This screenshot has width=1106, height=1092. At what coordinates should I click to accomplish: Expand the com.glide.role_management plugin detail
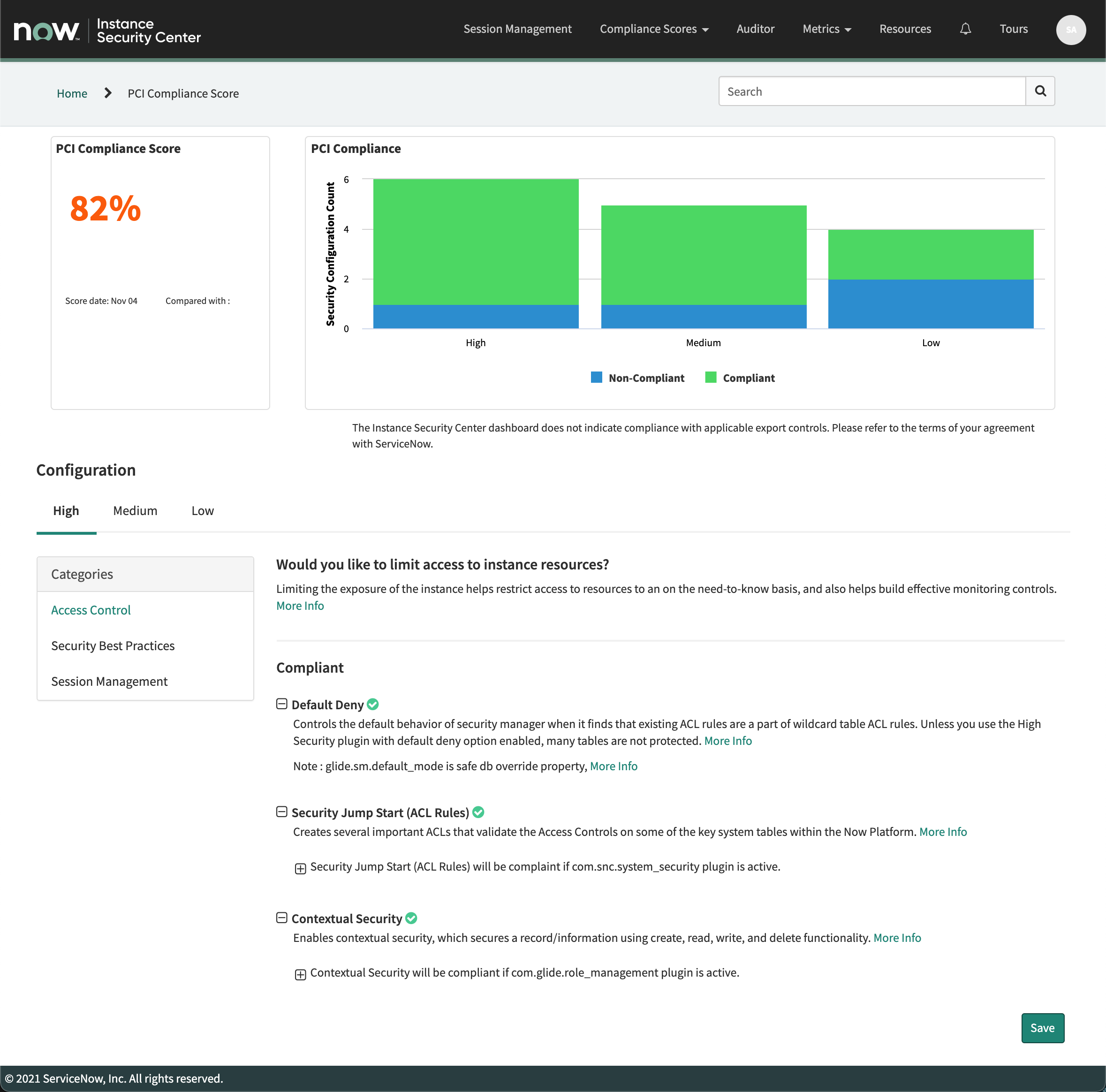(x=300, y=974)
